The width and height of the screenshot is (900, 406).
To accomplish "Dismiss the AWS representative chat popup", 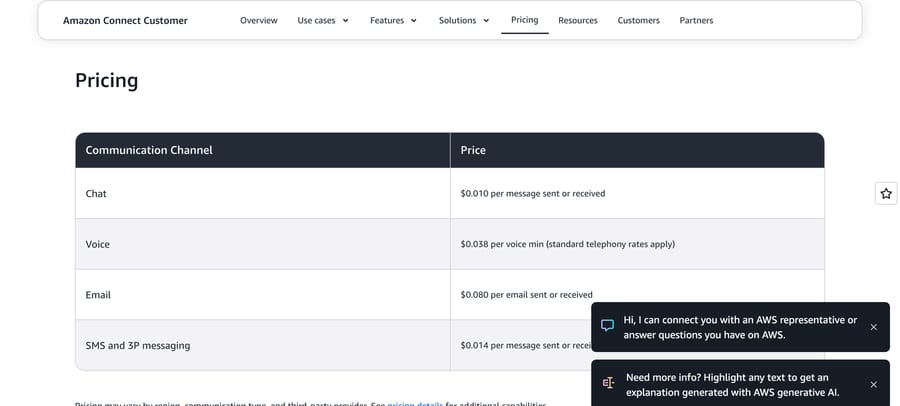I will pos(873,327).
